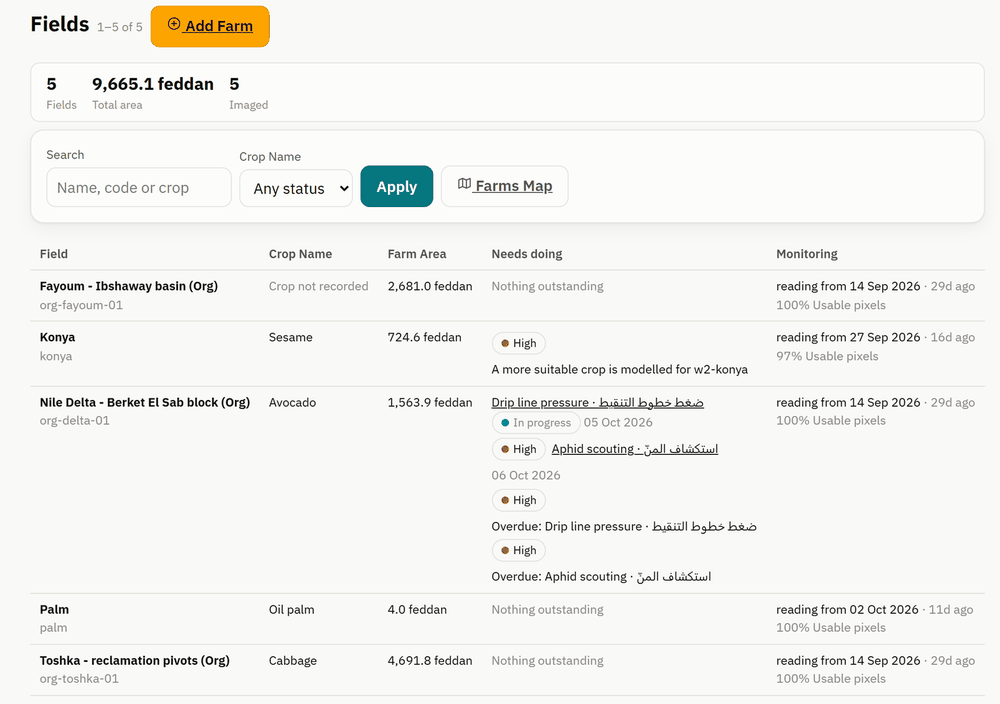Screen dimensions: 1000x704
Task: Add a new farm
Action: [210, 26]
